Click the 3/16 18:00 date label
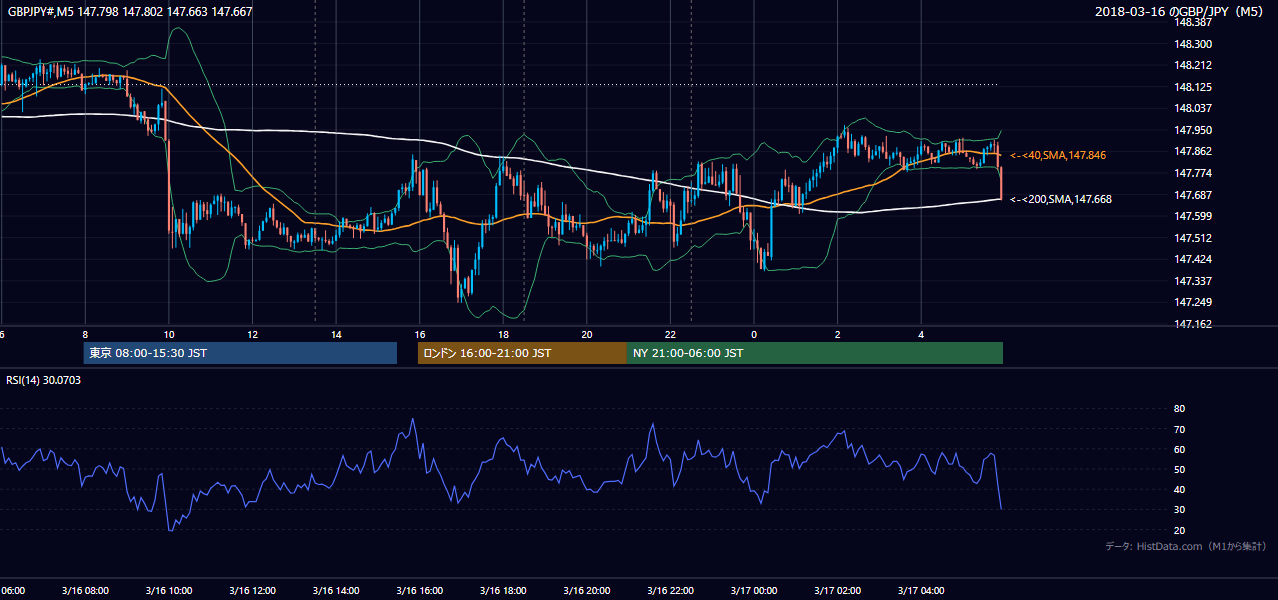 pos(504,590)
